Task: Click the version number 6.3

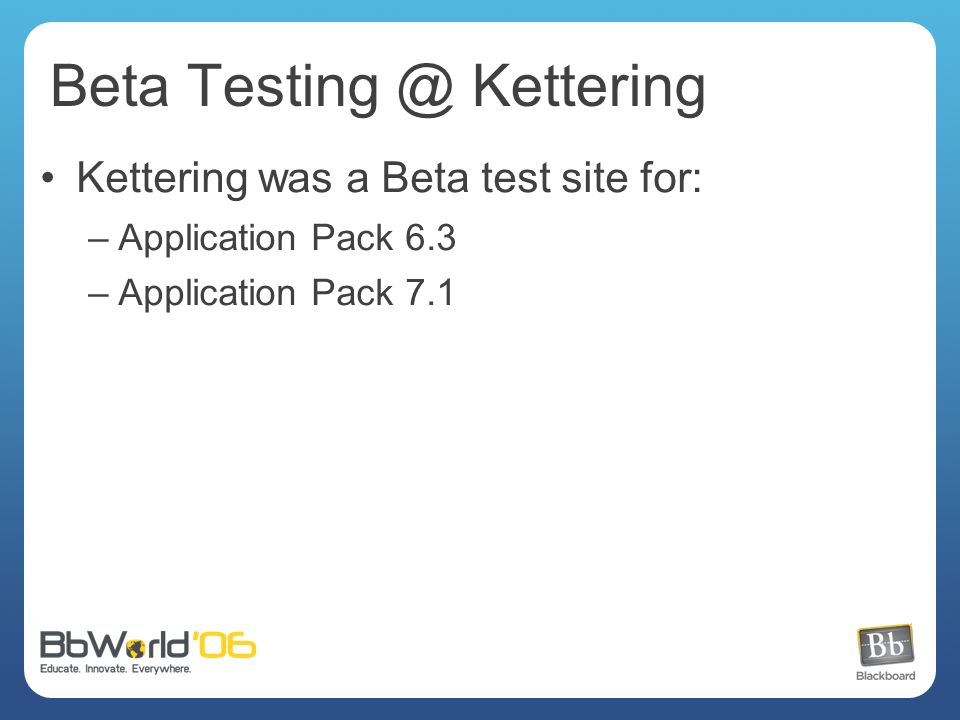Action: click(430, 238)
